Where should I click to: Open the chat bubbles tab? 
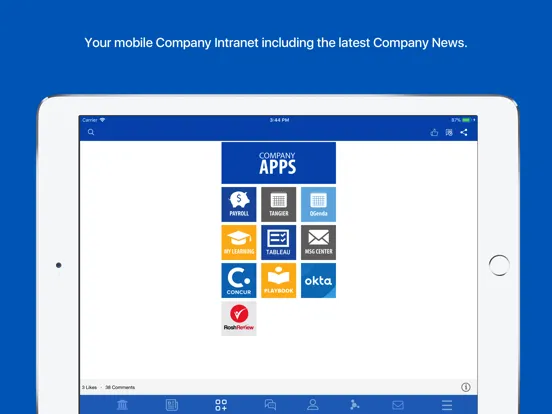point(270,405)
